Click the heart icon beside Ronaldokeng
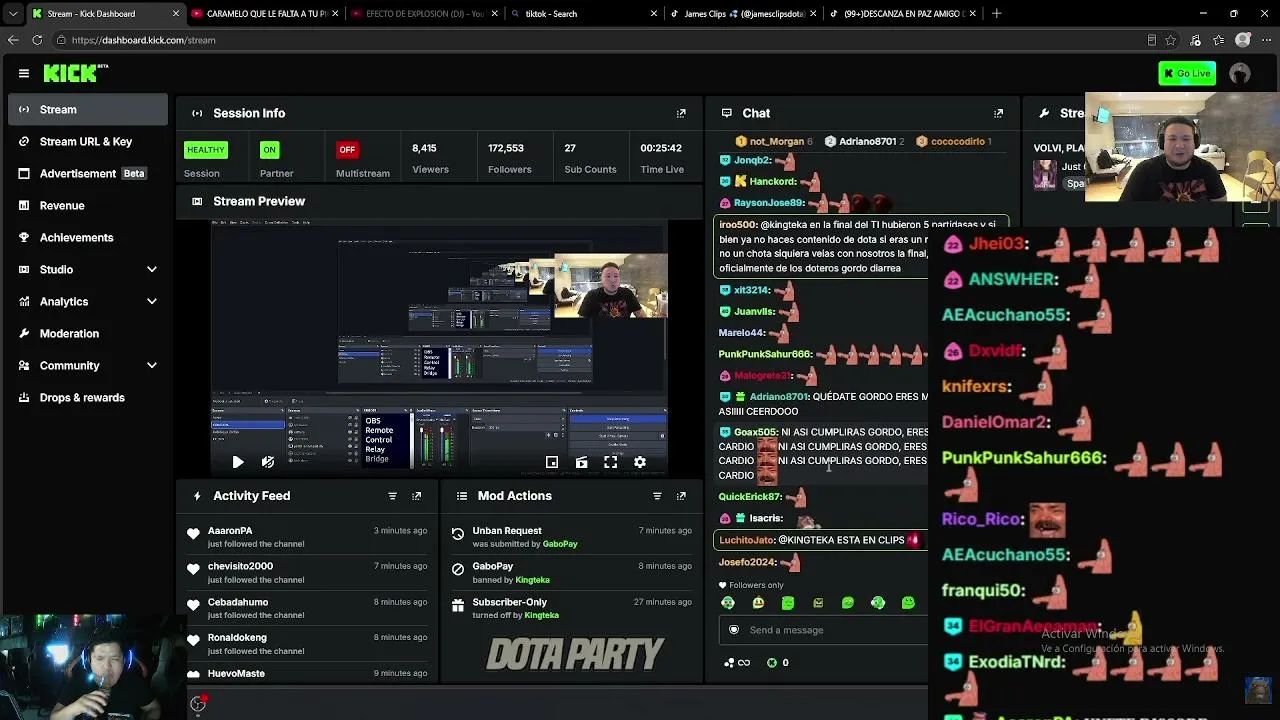This screenshot has height=720, width=1280. click(193, 640)
